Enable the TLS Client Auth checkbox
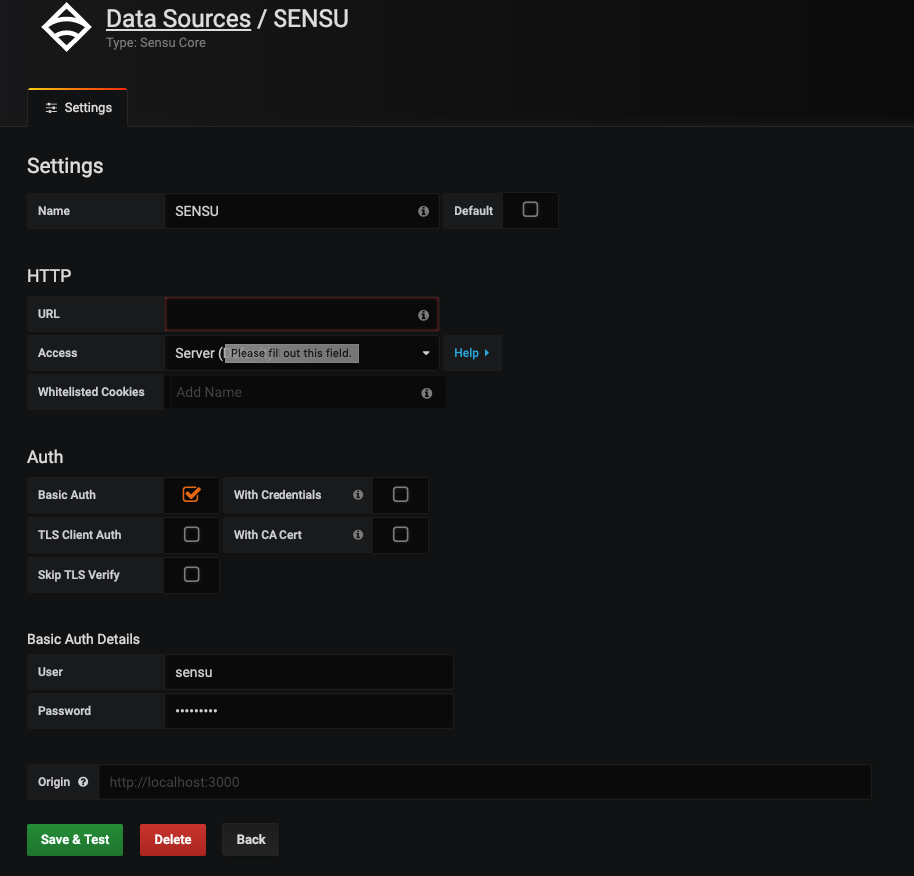The height and width of the screenshot is (876, 914). pyautogui.click(x=191, y=534)
